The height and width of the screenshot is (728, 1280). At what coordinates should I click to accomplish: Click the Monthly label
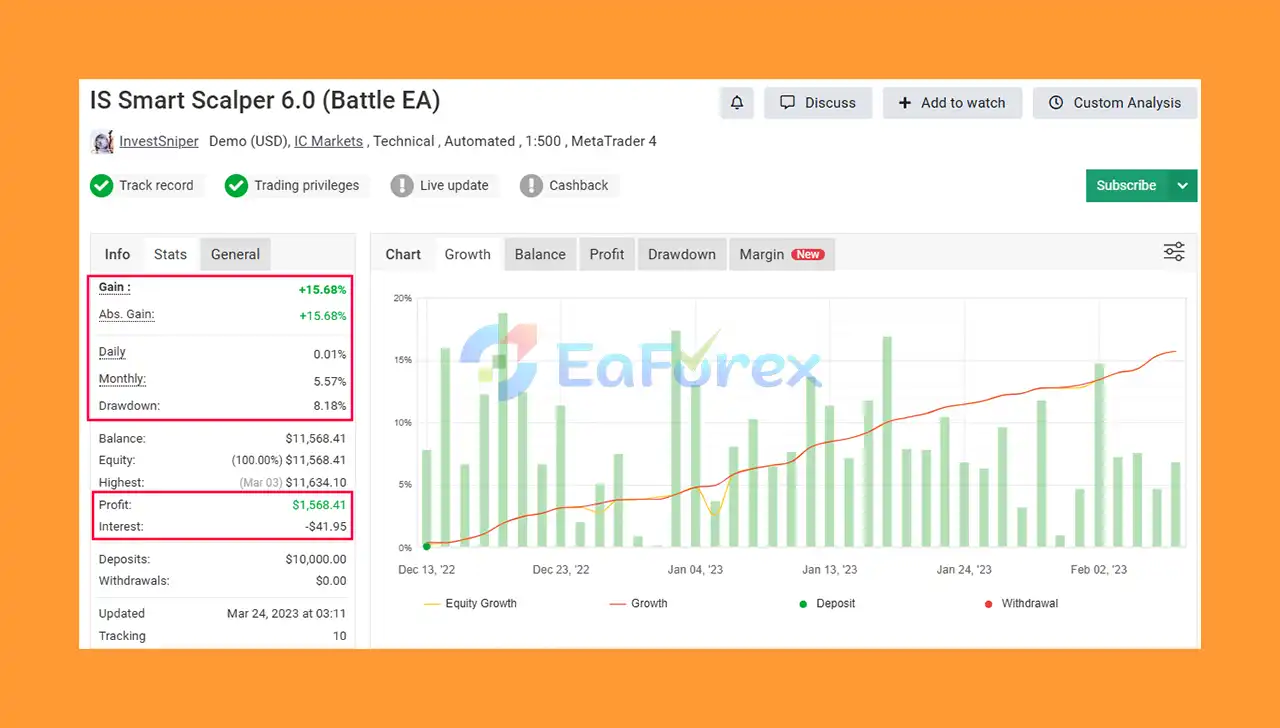122,379
